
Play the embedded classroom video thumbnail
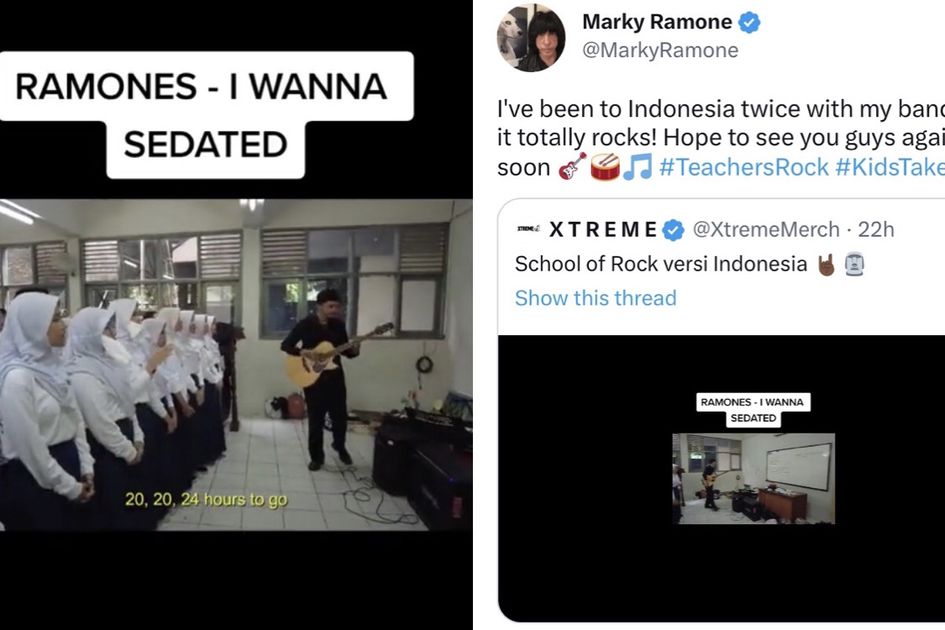pos(753,478)
